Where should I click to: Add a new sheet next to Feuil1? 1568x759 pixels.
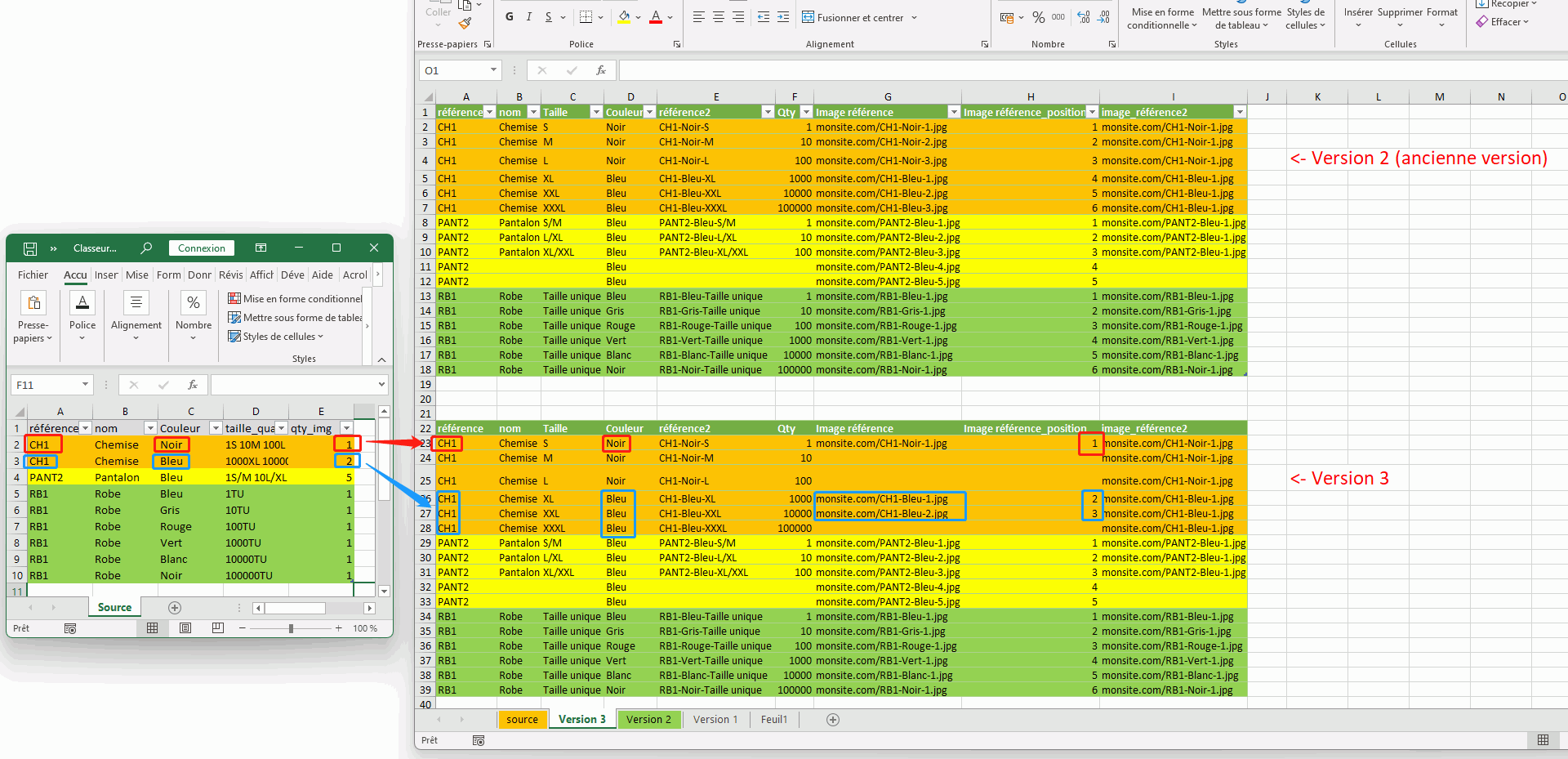pyautogui.click(x=832, y=720)
